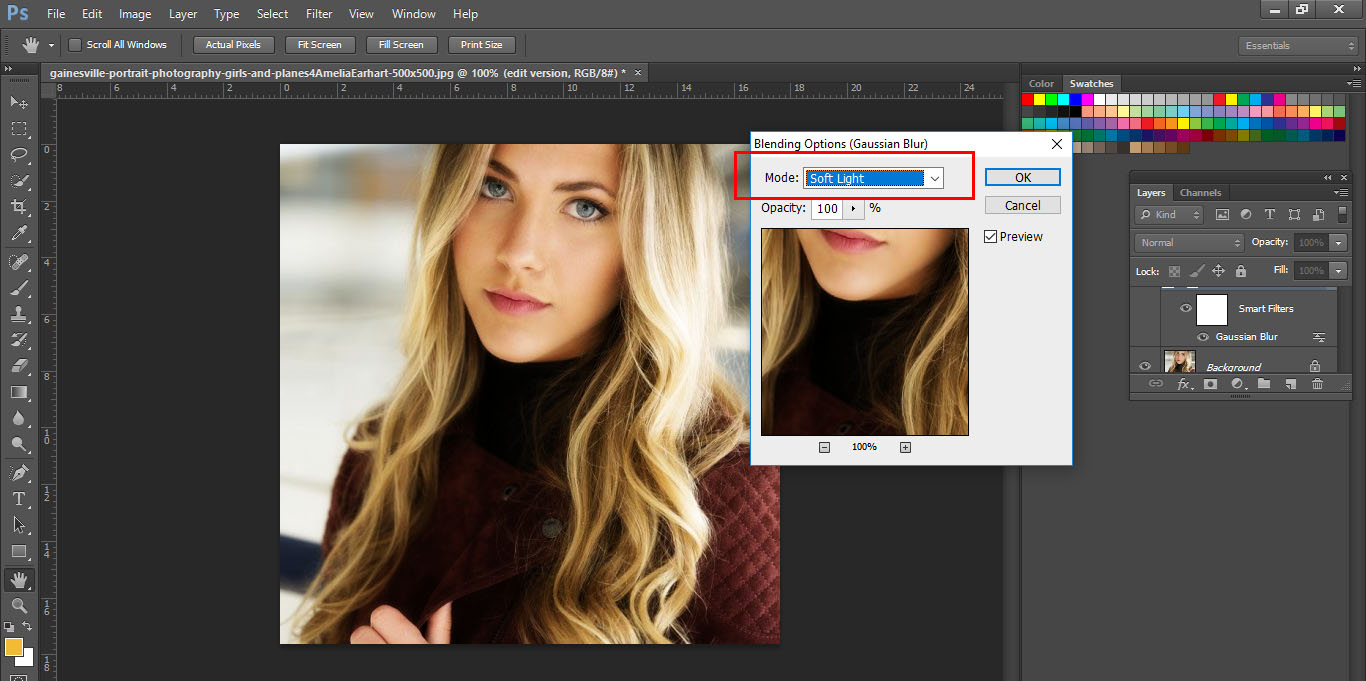The image size is (1366, 681).
Task: Click the Delete layer trash icon
Action: pyautogui.click(x=1318, y=384)
